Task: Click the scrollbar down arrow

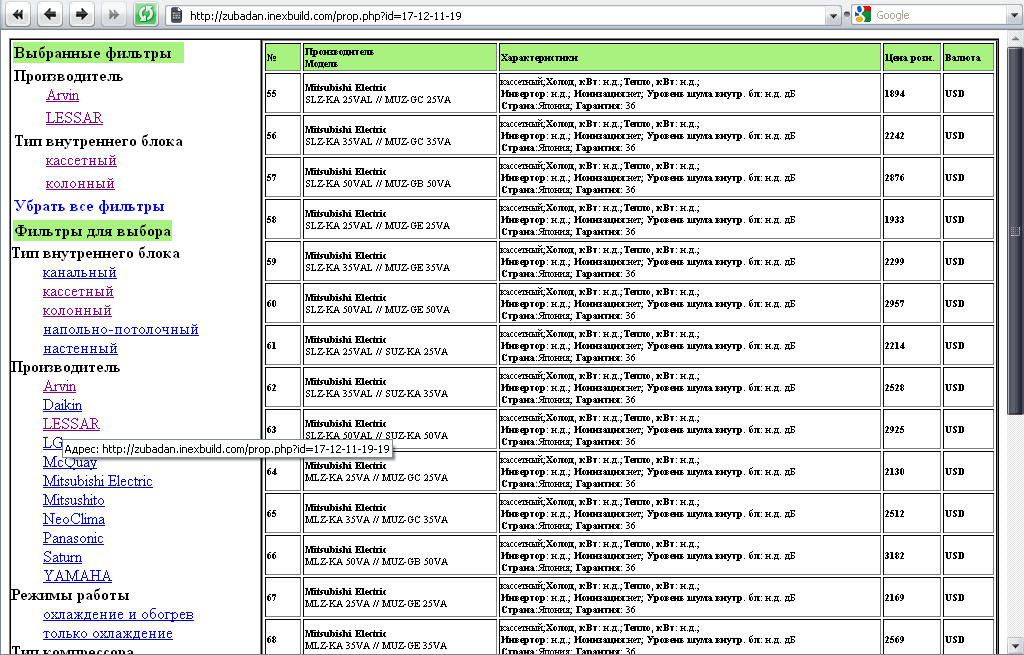Action: click(x=1015, y=647)
